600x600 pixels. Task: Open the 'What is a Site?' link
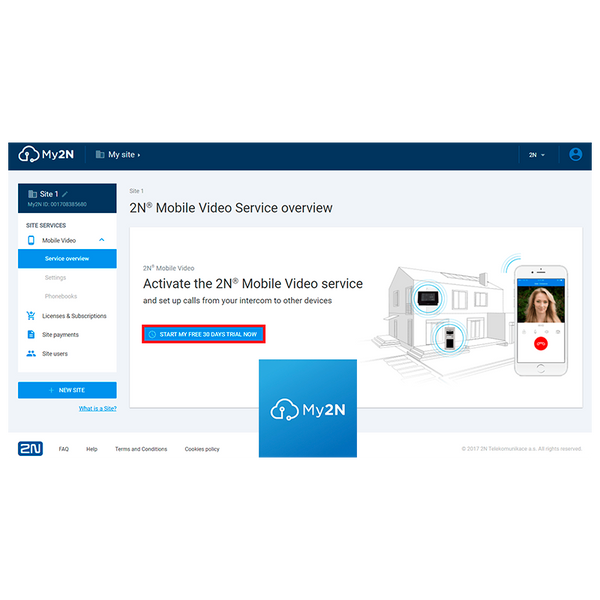tap(97, 409)
